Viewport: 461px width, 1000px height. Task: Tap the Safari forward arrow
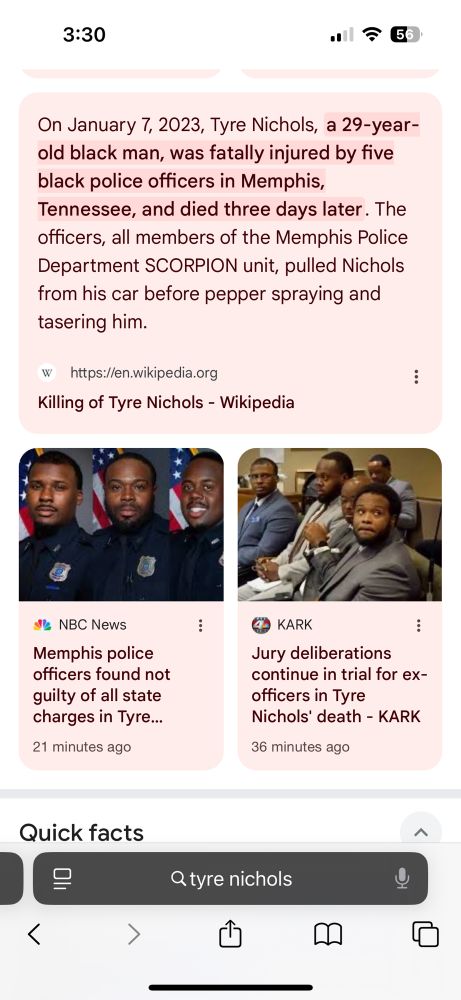click(x=133, y=934)
